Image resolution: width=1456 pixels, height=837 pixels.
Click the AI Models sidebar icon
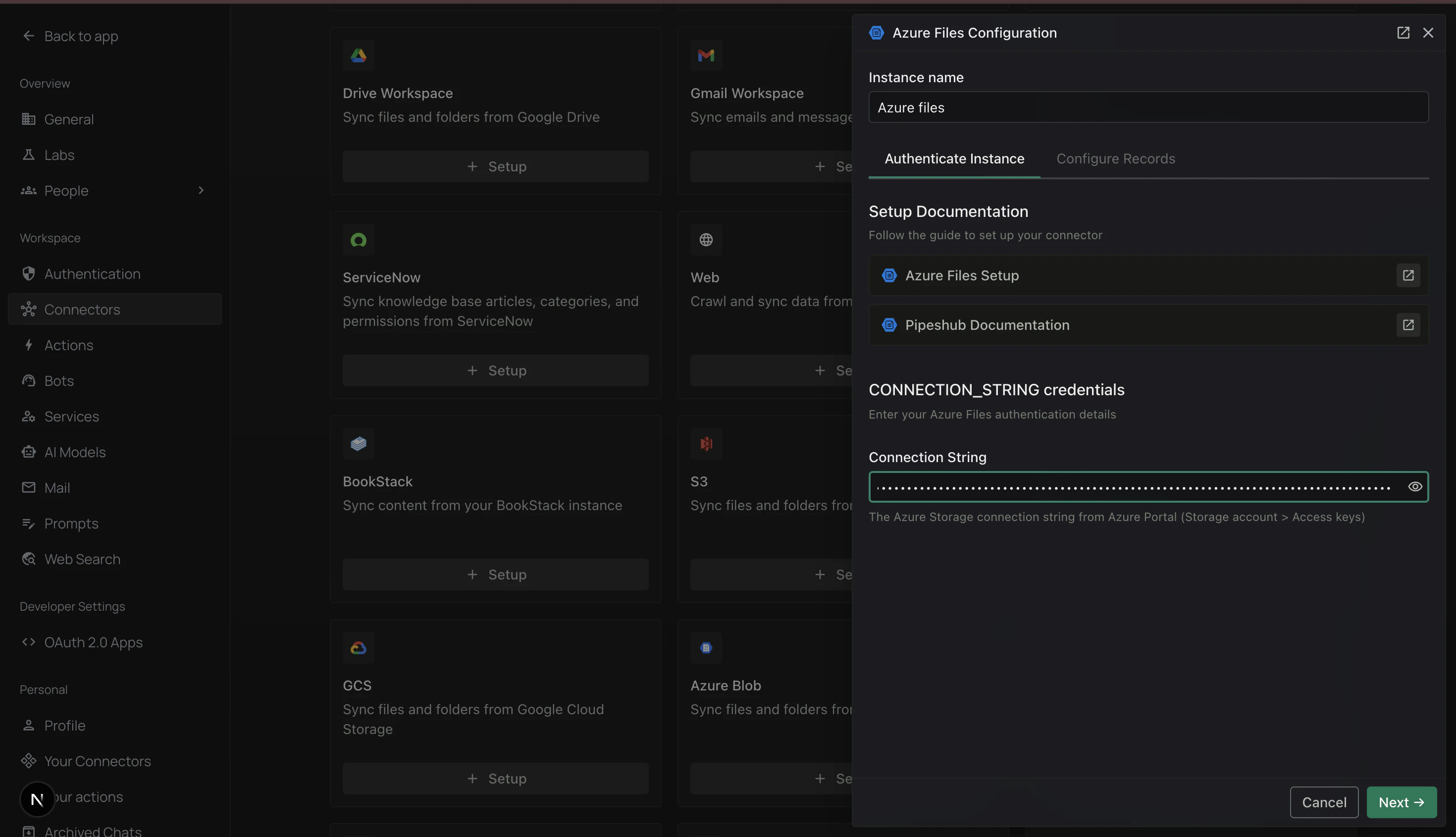tap(29, 452)
